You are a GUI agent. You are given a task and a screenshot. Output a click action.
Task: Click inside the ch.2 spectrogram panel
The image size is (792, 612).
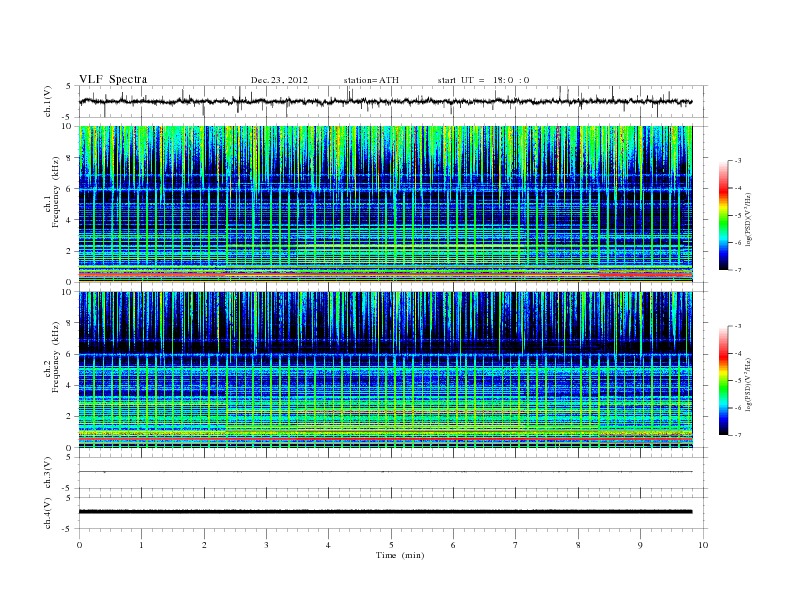(385, 370)
